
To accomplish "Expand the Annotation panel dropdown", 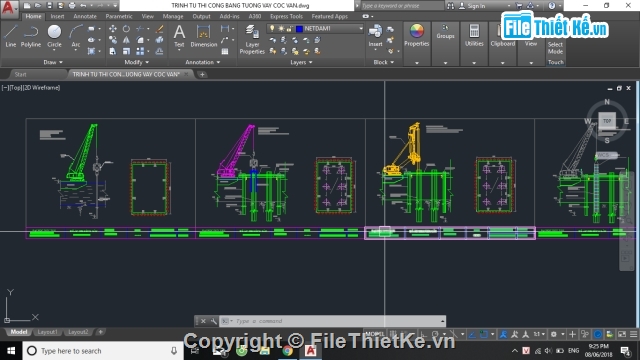I will coord(203,62).
